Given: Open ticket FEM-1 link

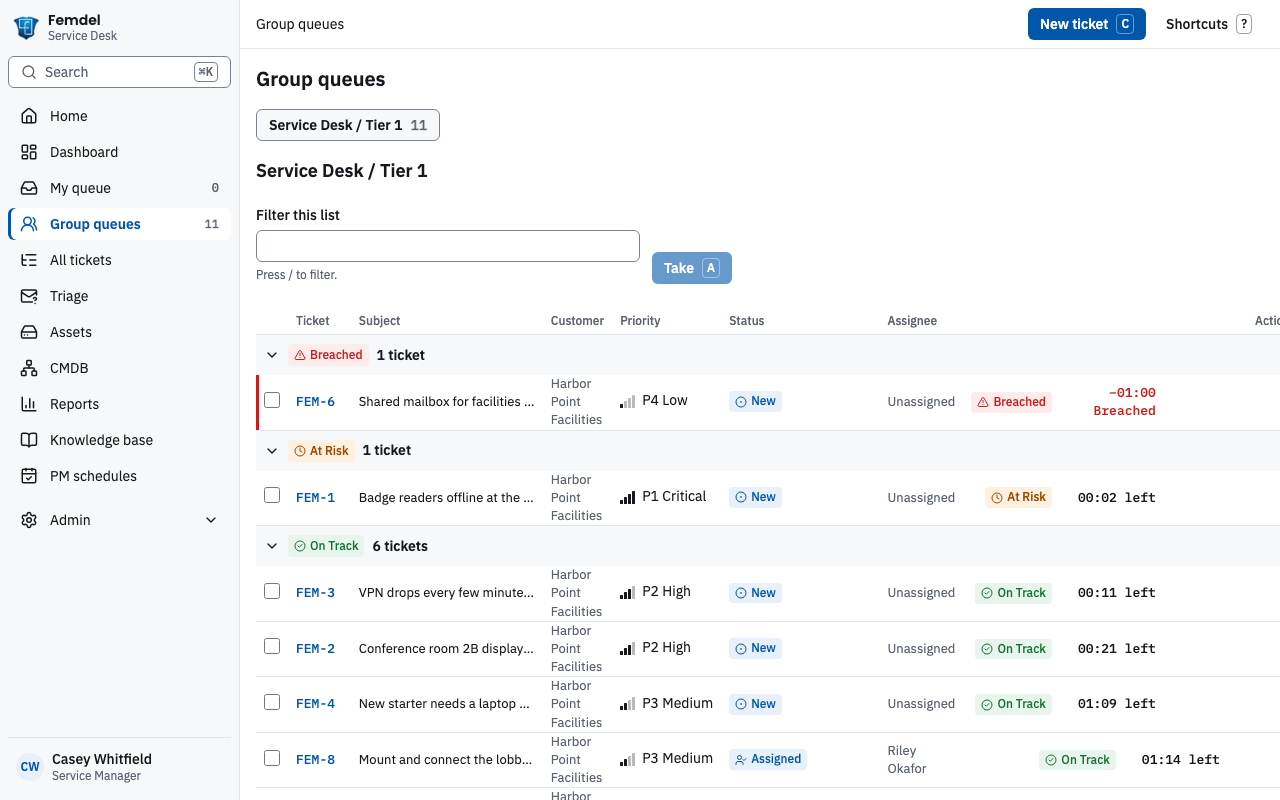Looking at the screenshot, I should pyautogui.click(x=315, y=497).
